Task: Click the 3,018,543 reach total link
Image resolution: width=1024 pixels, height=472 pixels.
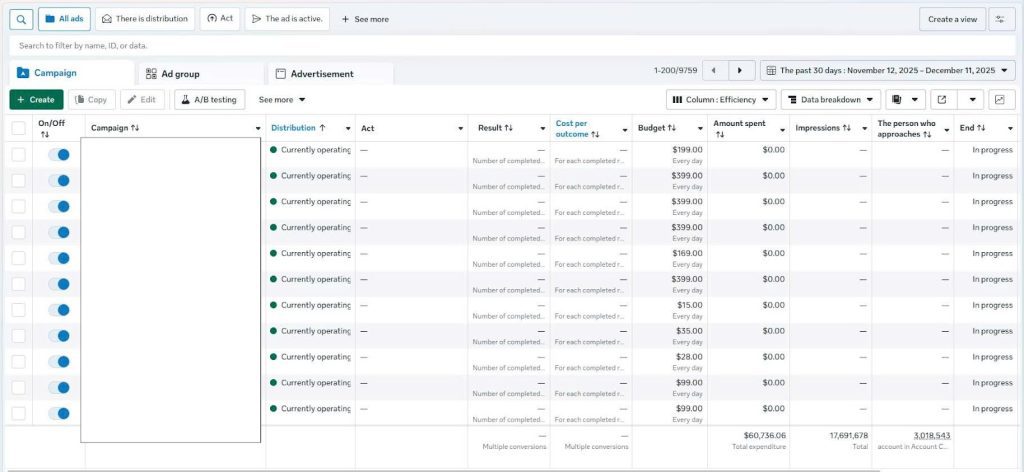Action: 932,435
